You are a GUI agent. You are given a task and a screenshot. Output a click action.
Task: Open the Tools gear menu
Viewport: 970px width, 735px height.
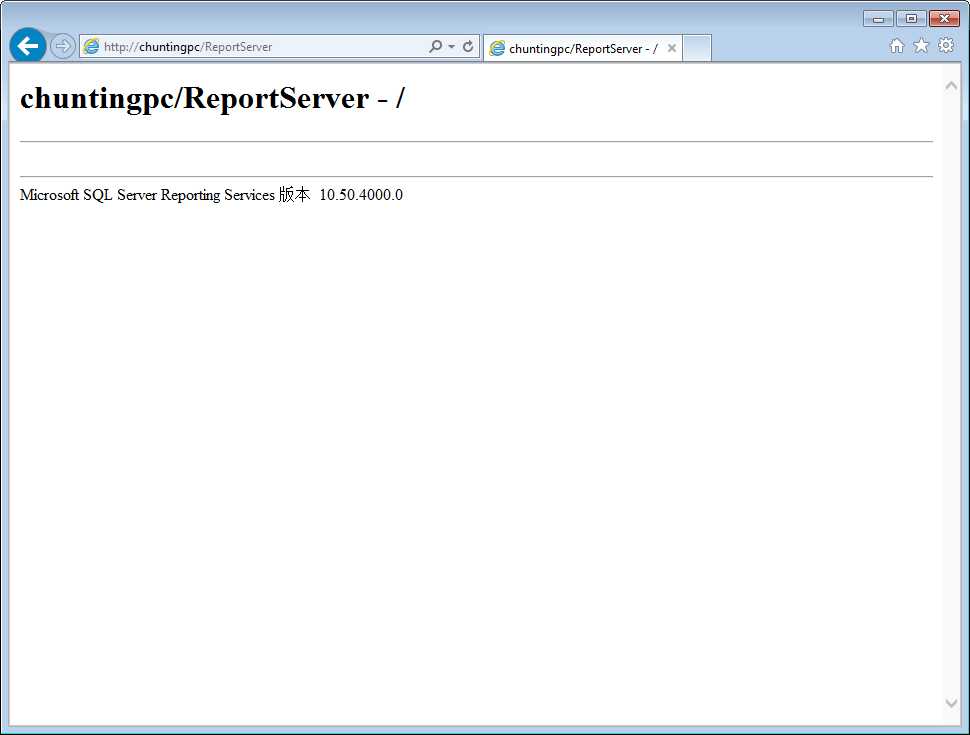pyautogui.click(x=946, y=45)
